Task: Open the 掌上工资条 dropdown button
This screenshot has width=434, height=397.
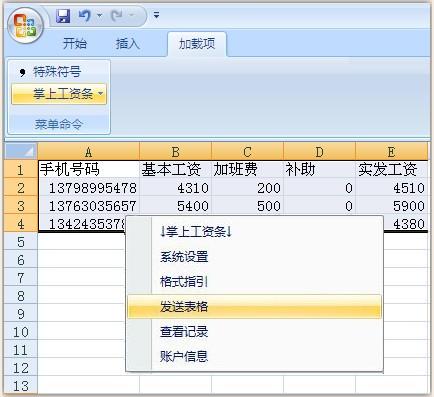Action: [x=59, y=94]
